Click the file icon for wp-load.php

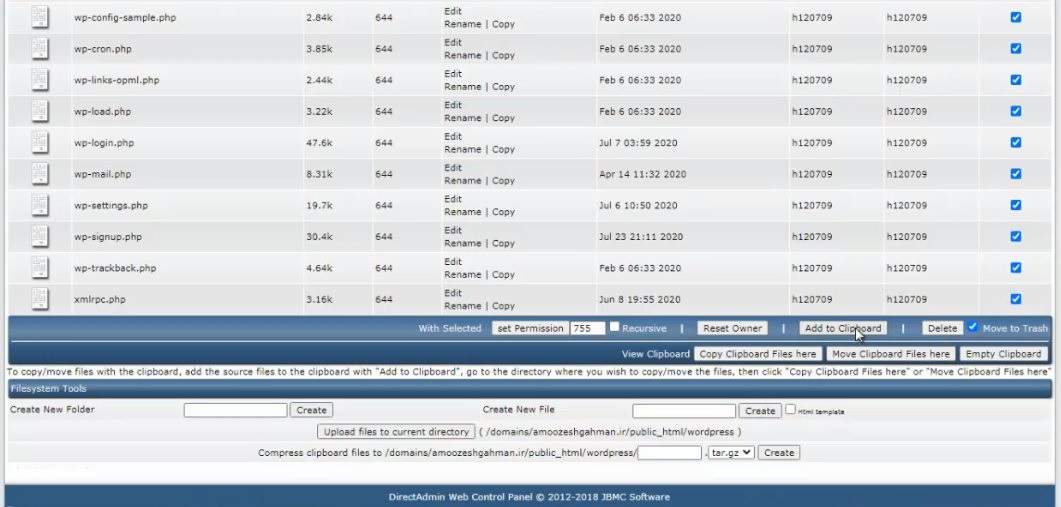pos(40,111)
